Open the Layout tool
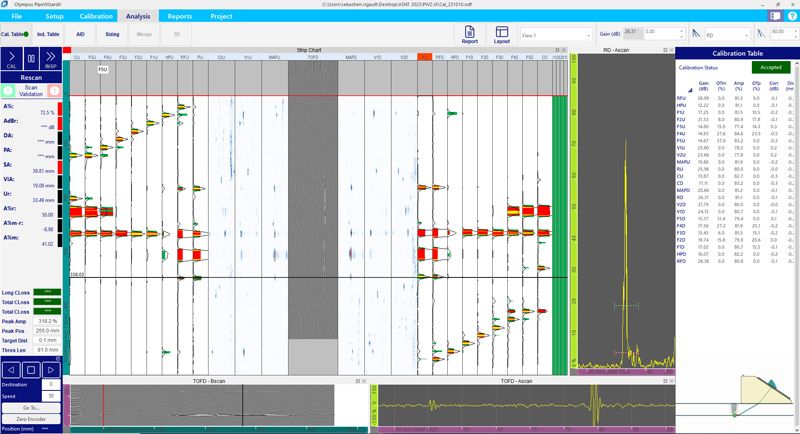This screenshot has height=434, width=800. click(501, 35)
